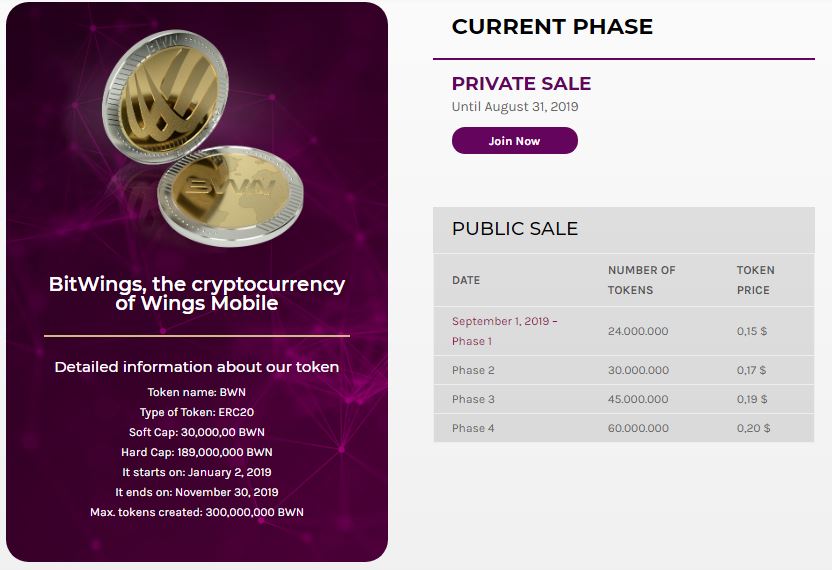Click the Phase 4 row label
Image resolution: width=832 pixels, height=570 pixels.
[x=473, y=428]
